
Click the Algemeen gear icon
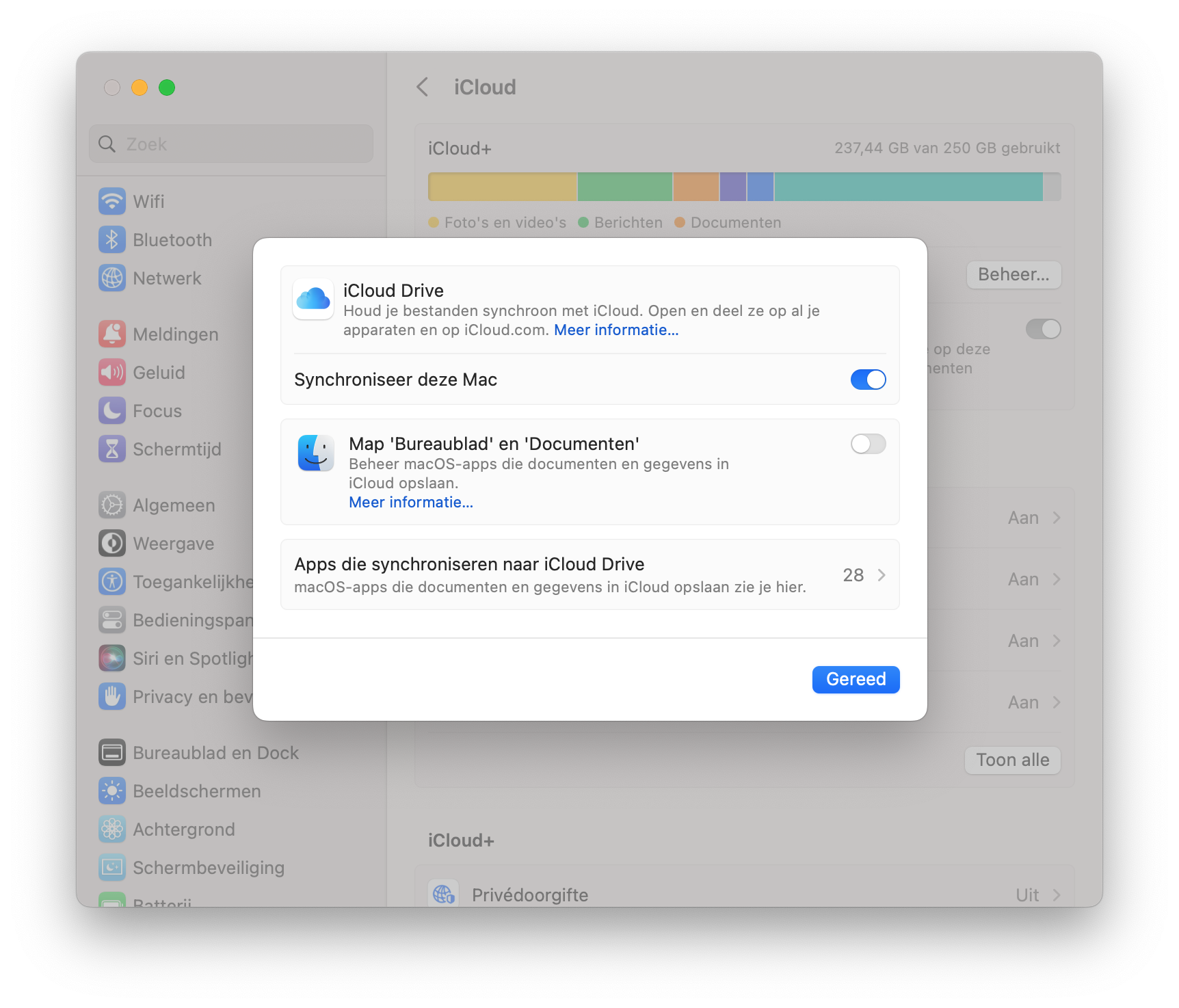click(112, 505)
